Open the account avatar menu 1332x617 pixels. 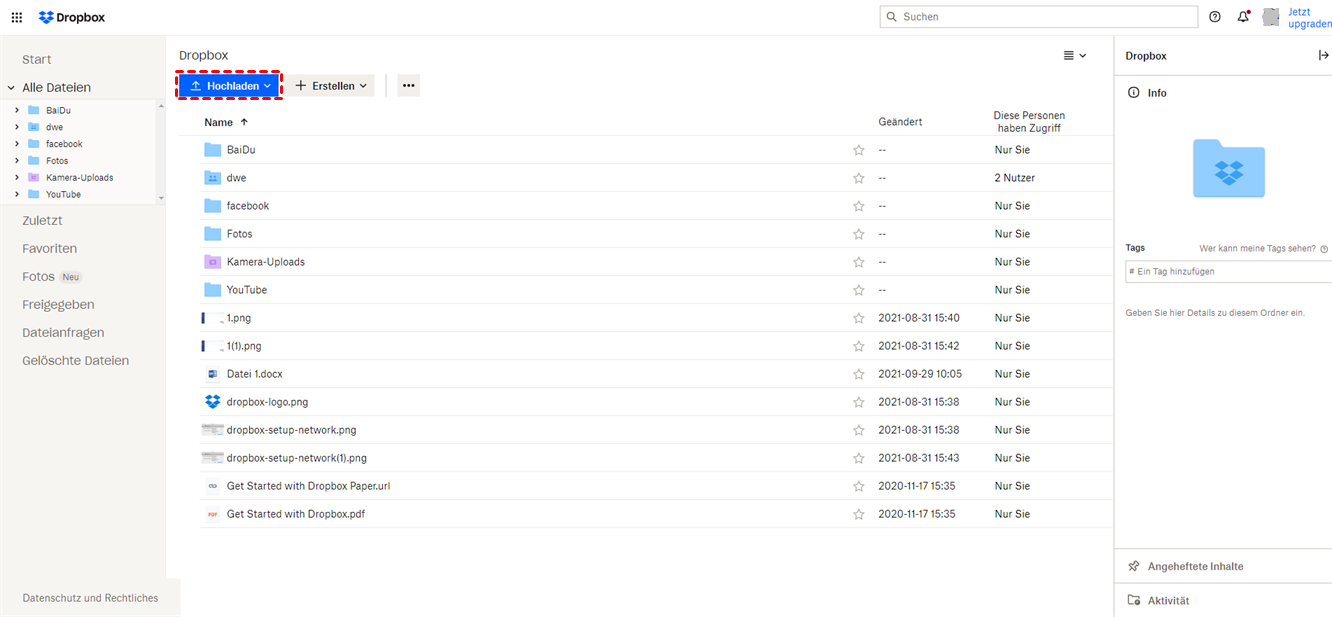(x=1271, y=17)
